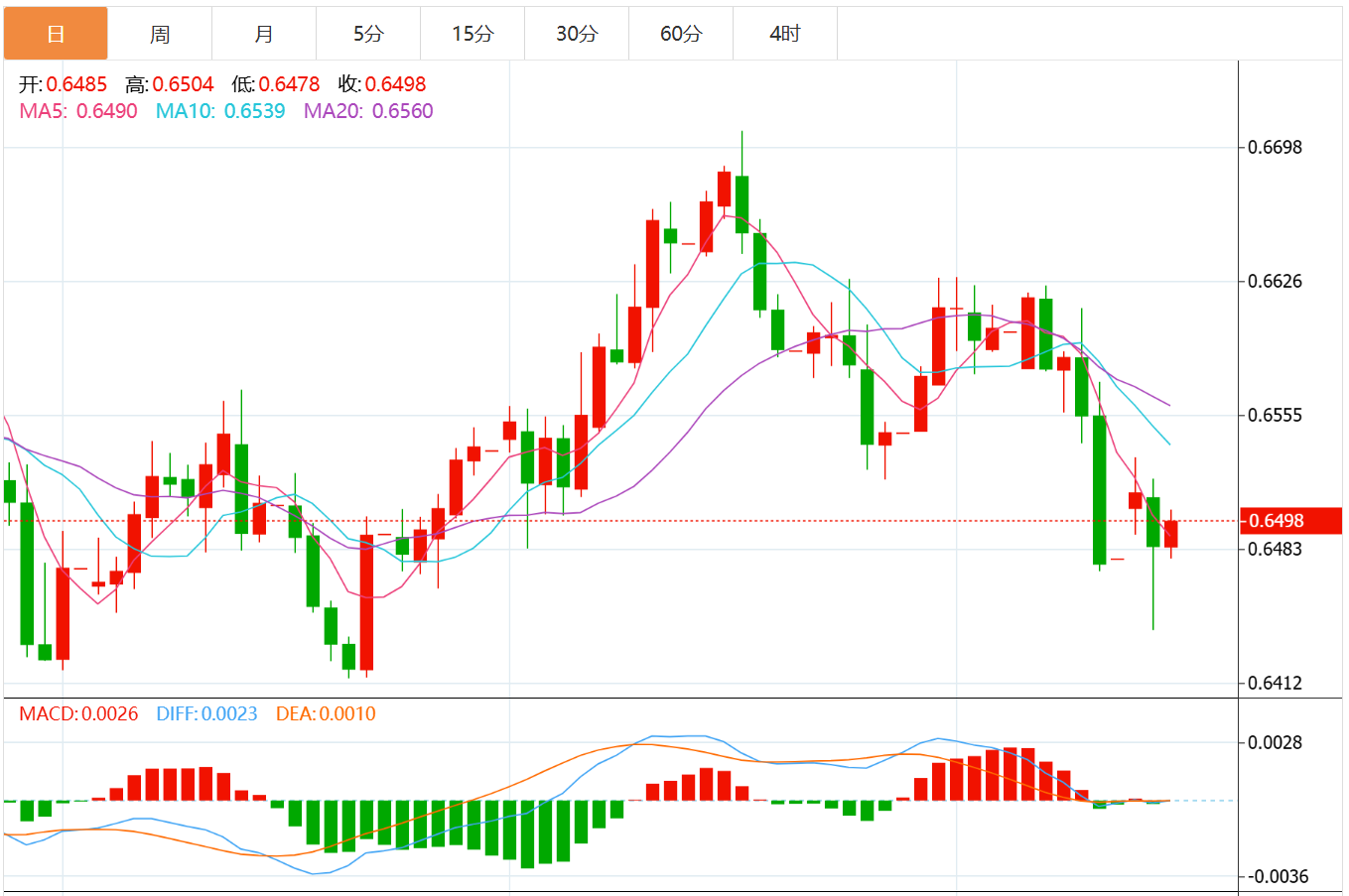Switch to the 4时 chart tab
This screenshot has width=1349, height=896.
(785, 34)
